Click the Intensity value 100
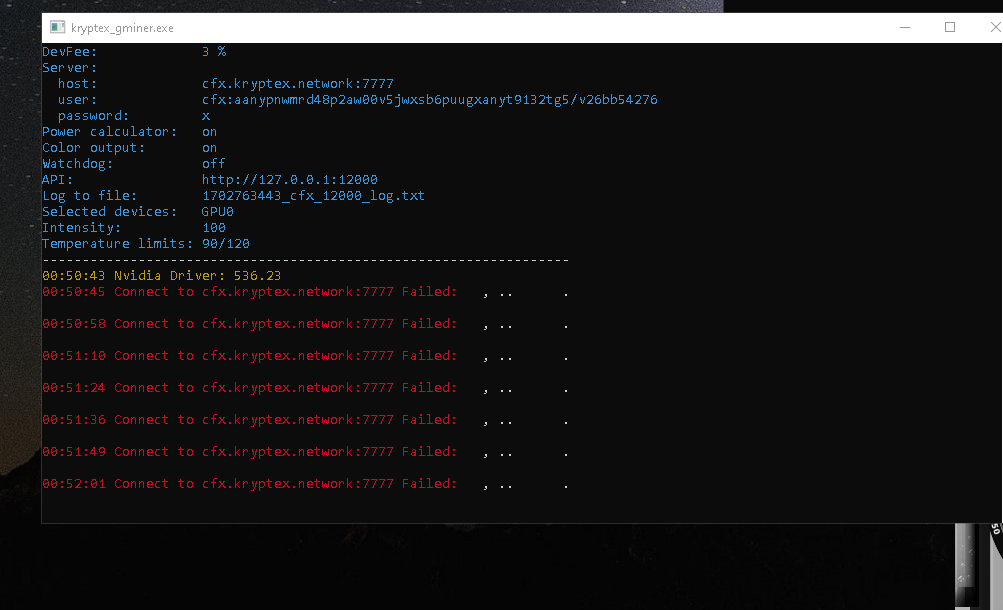Screen dimensions: 1003x610 [x=214, y=228]
